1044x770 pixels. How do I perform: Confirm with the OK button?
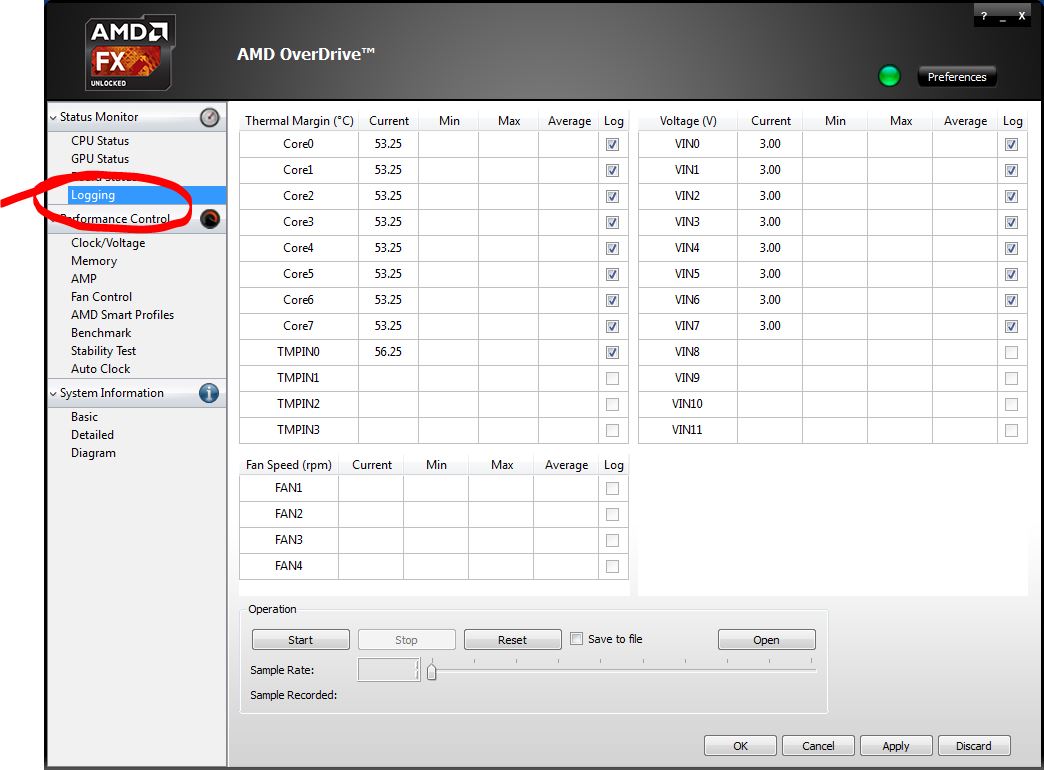pos(740,745)
